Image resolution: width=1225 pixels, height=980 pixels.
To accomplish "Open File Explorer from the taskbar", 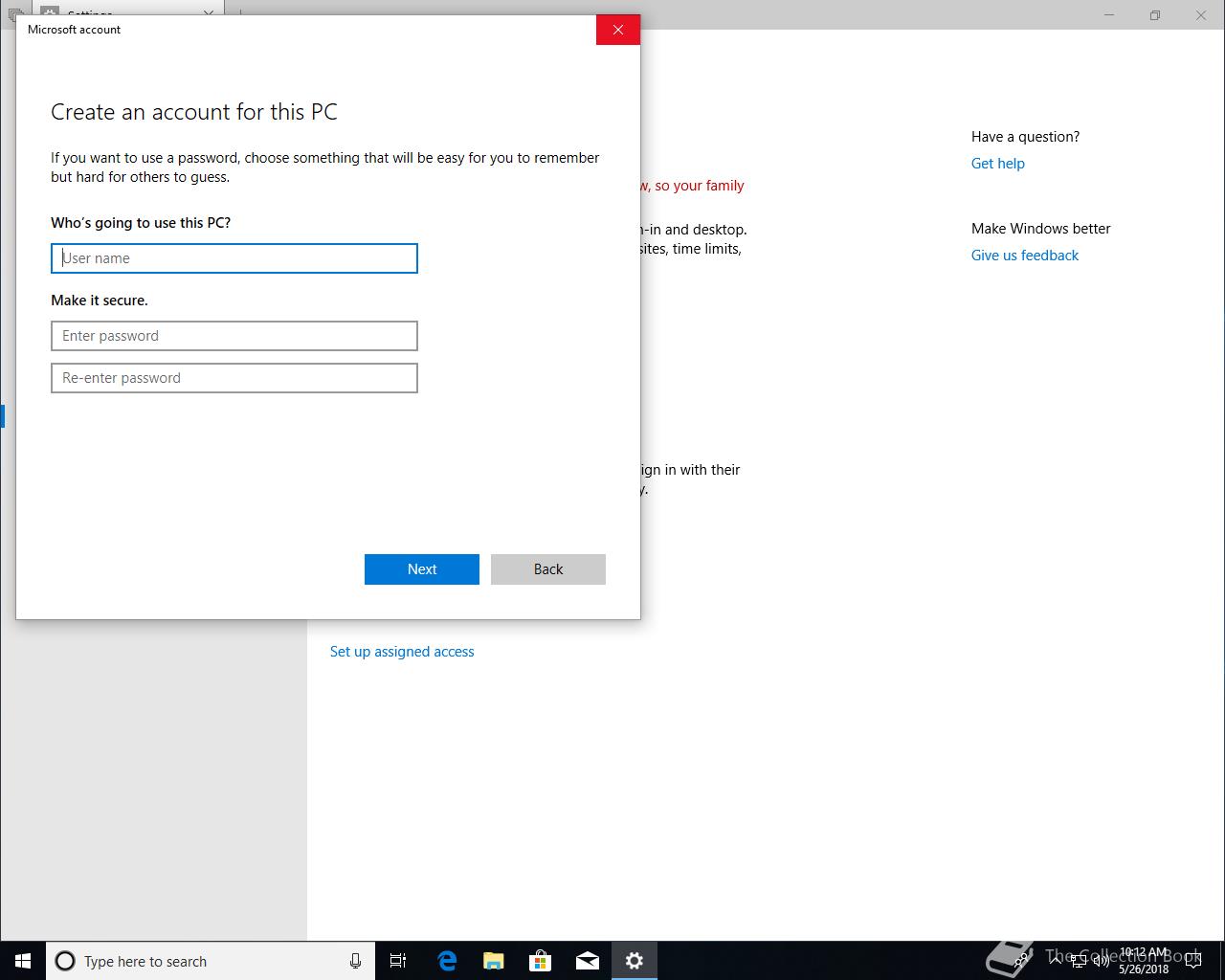I will coord(494,961).
